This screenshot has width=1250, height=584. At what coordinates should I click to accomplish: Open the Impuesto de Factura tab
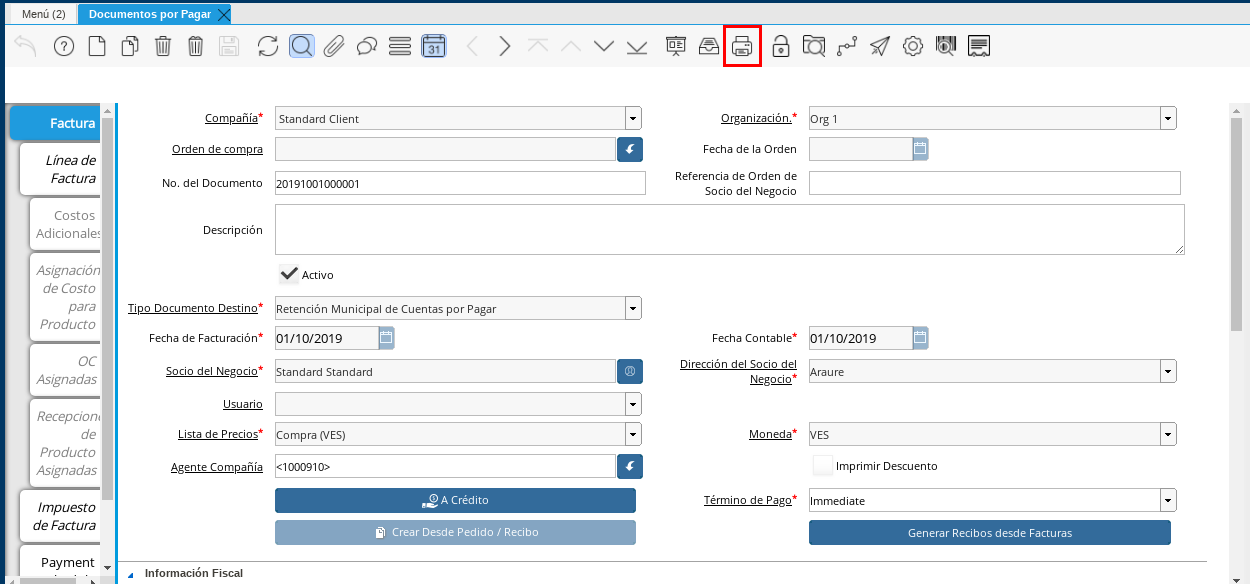click(62, 516)
